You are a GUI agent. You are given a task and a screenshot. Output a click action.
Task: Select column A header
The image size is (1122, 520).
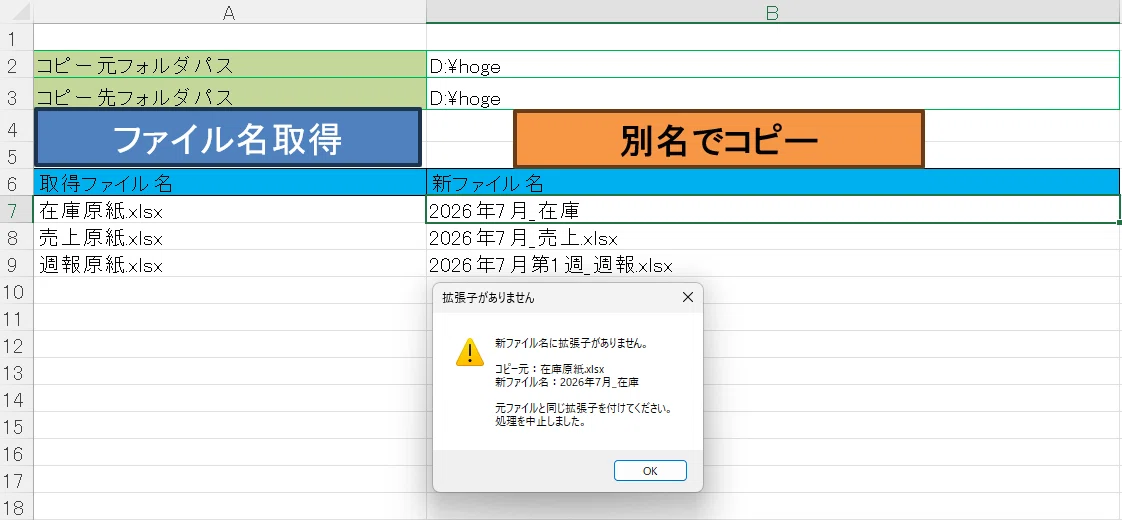click(230, 12)
